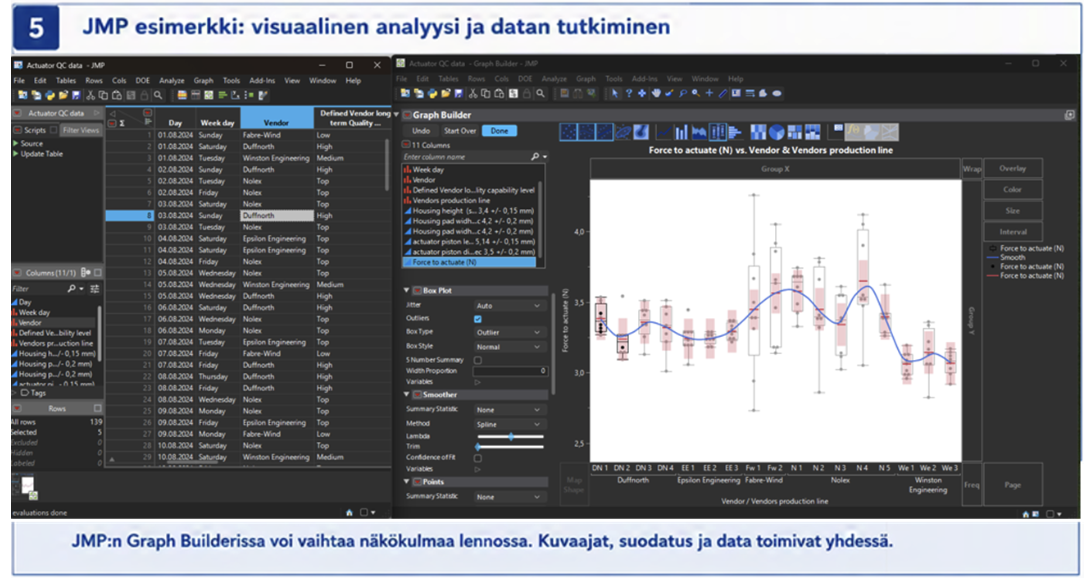The width and height of the screenshot is (1086, 581).
Task: Enable the 5 Number Summary checkbox
Action: point(477,360)
